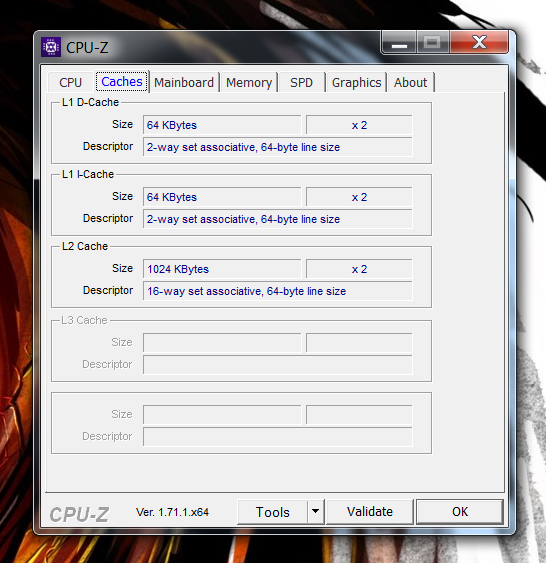Minimize the CPU-Z window

[x=399, y=42]
